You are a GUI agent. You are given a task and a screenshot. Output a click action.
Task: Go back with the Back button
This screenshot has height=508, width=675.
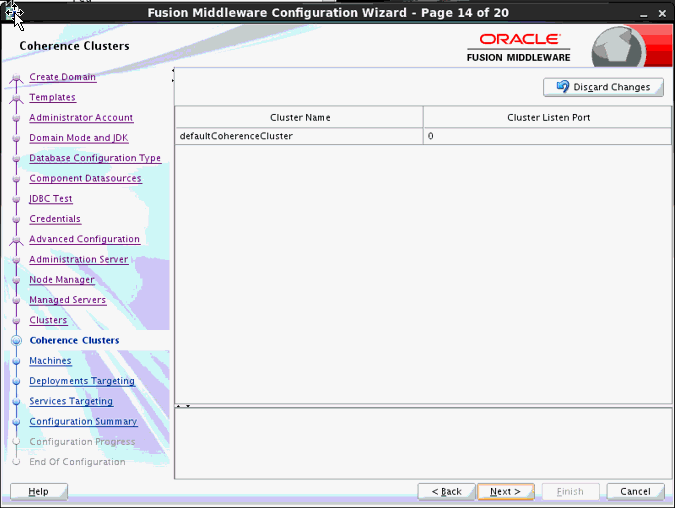pyautogui.click(x=446, y=492)
